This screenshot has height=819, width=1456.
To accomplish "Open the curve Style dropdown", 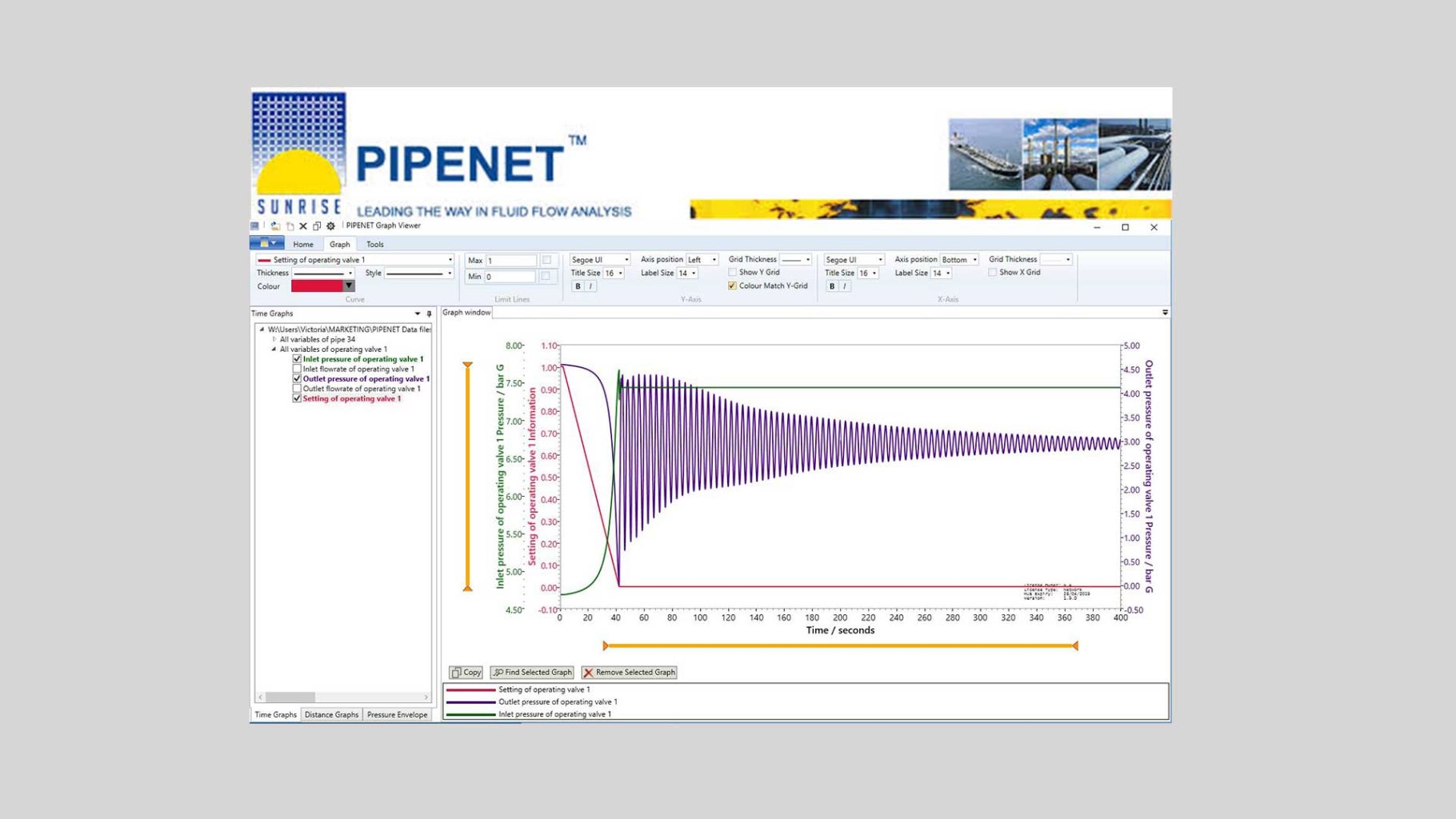I will point(419,274).
